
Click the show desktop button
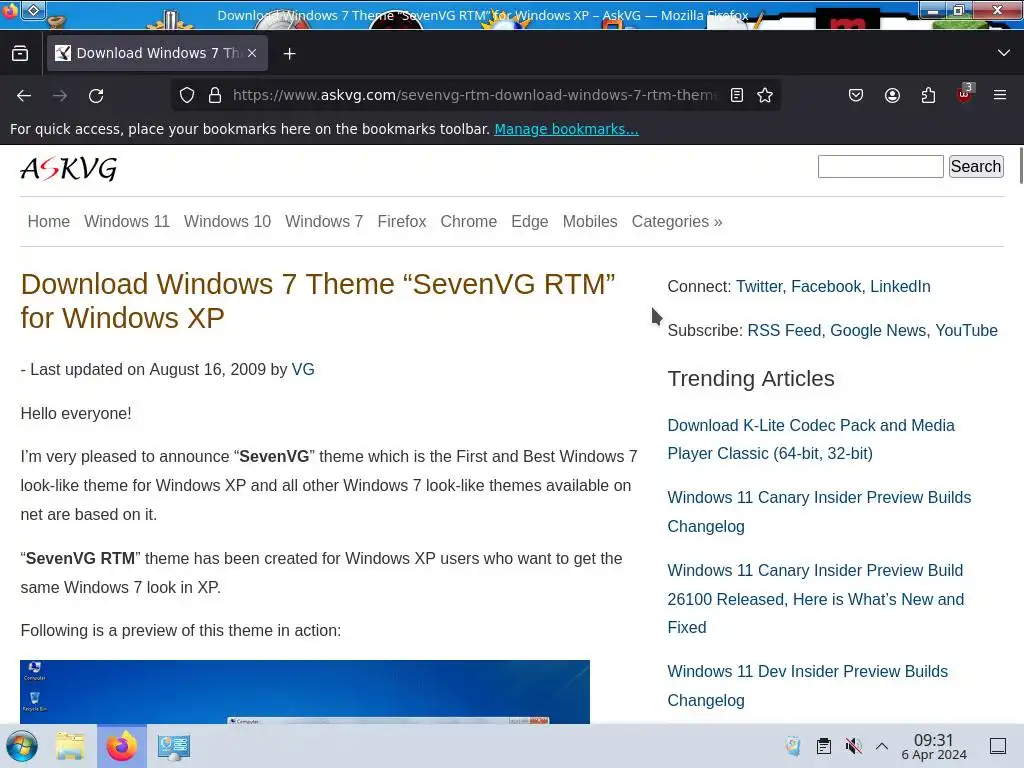998,746
